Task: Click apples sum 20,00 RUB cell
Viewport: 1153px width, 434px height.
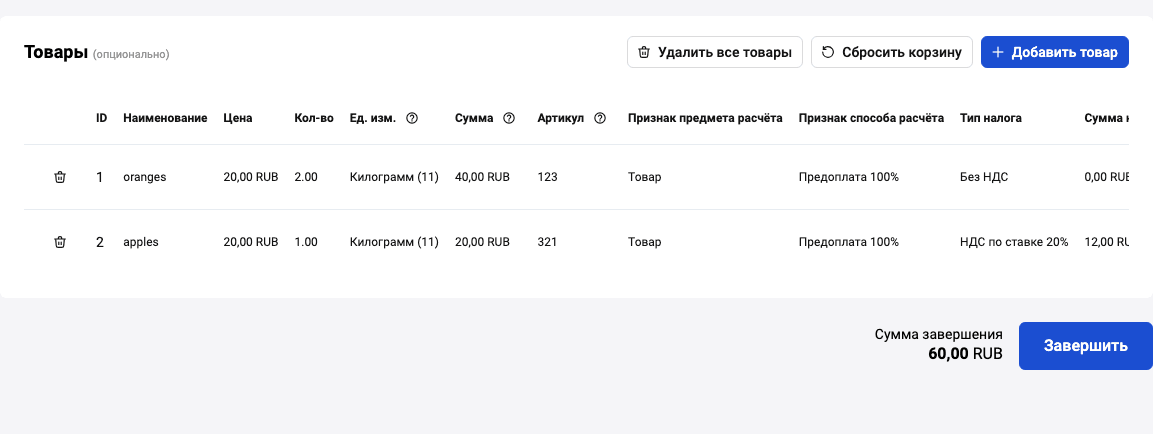Action: pos(482,242)
